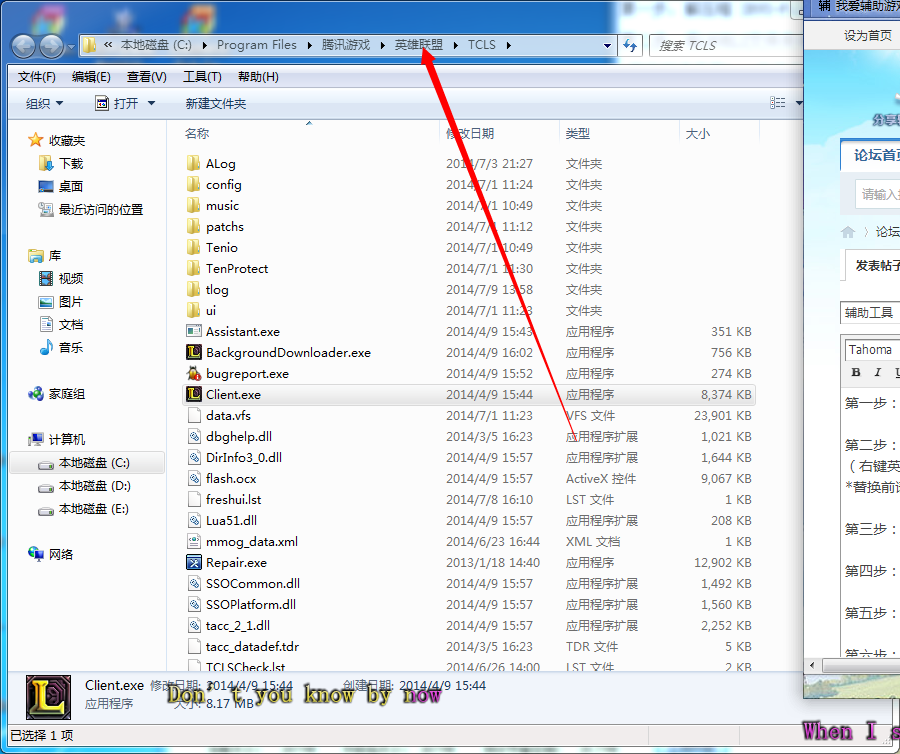
Task: Select the ui folder icon
Action: pos(193,310)
